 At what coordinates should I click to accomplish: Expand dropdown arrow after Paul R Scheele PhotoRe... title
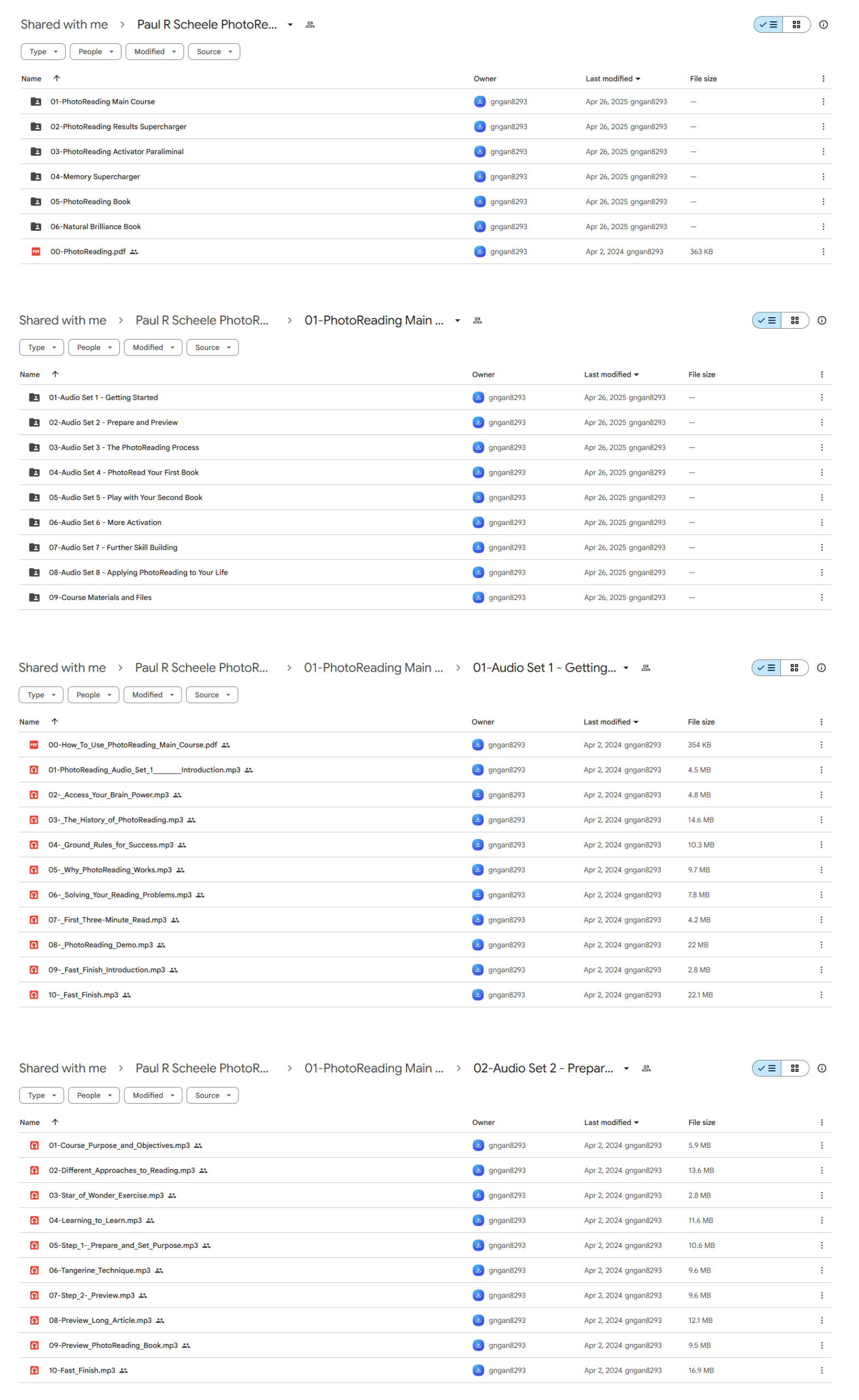[x=290, y=25]
